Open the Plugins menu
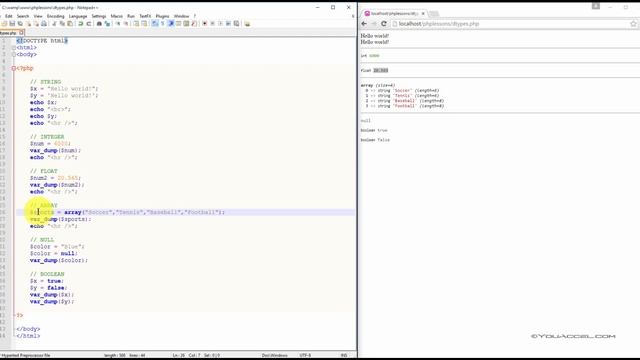640x360 pixels. coord(162,16)
